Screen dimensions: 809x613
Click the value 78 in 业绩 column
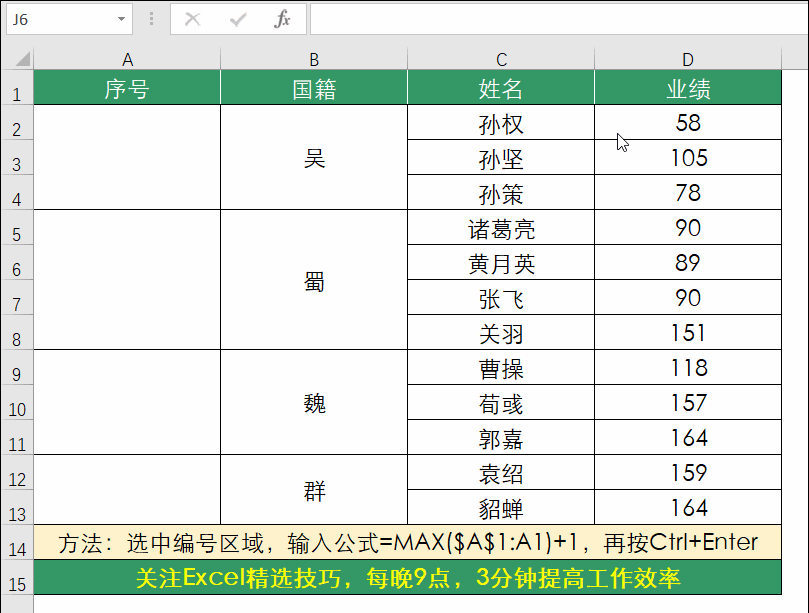pos(688,192)
